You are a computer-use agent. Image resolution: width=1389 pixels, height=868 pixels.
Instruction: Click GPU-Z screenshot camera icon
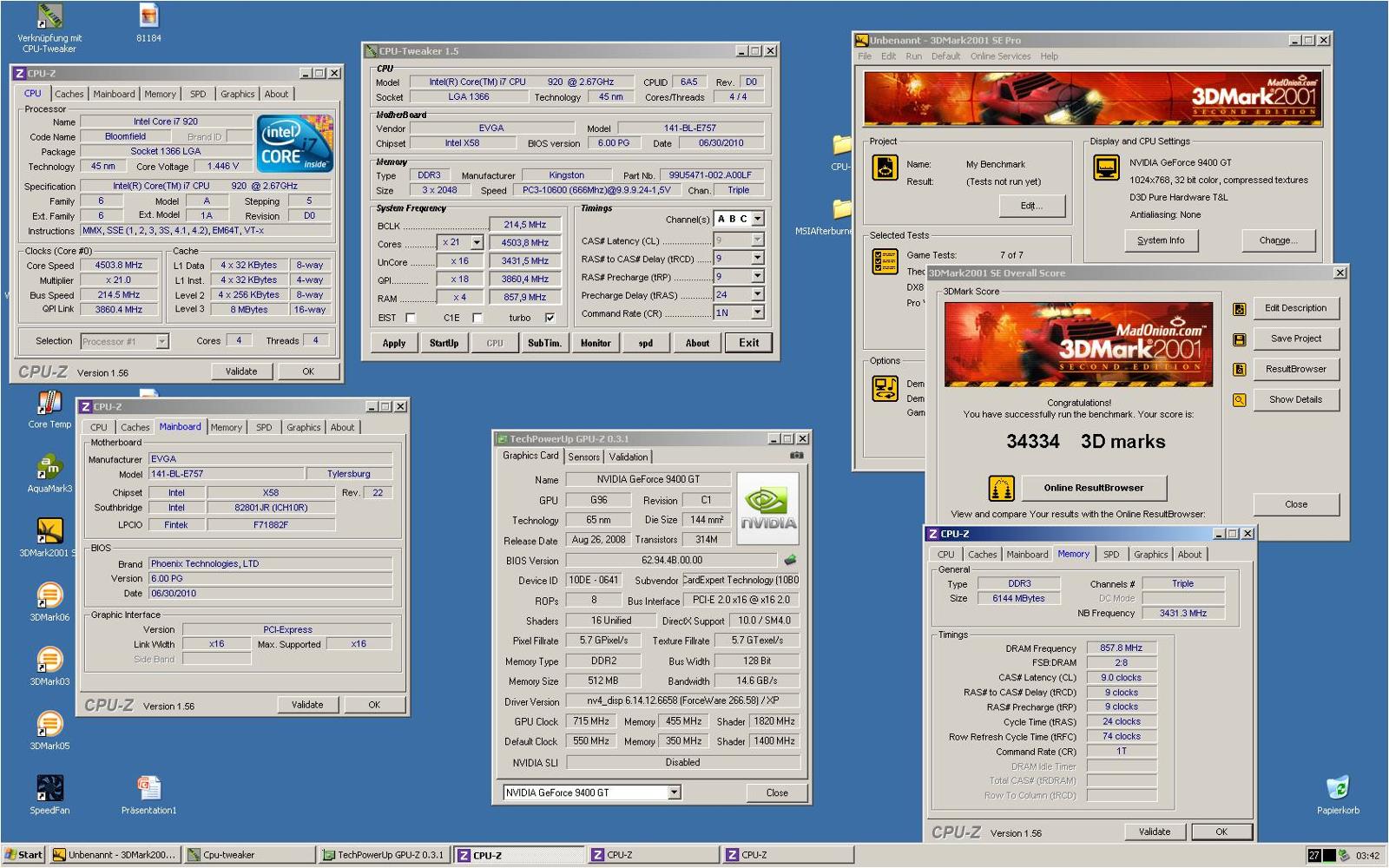(796, 455)
